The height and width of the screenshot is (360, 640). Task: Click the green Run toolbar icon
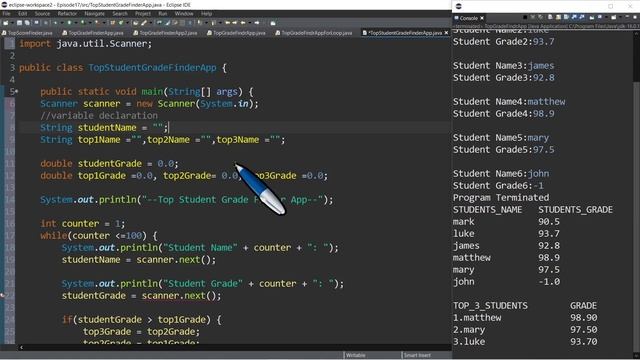69,23
